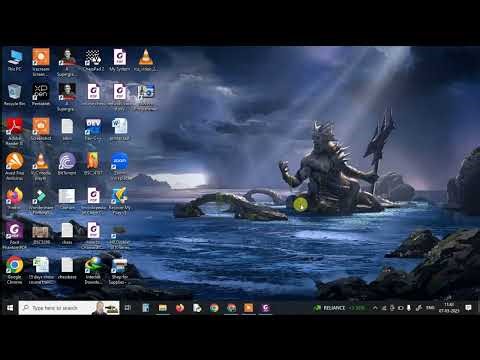The width and height of the screenshot is (480, 360).
Task: Open the ChessPad 2 shortcut
Action: [93, 60]
